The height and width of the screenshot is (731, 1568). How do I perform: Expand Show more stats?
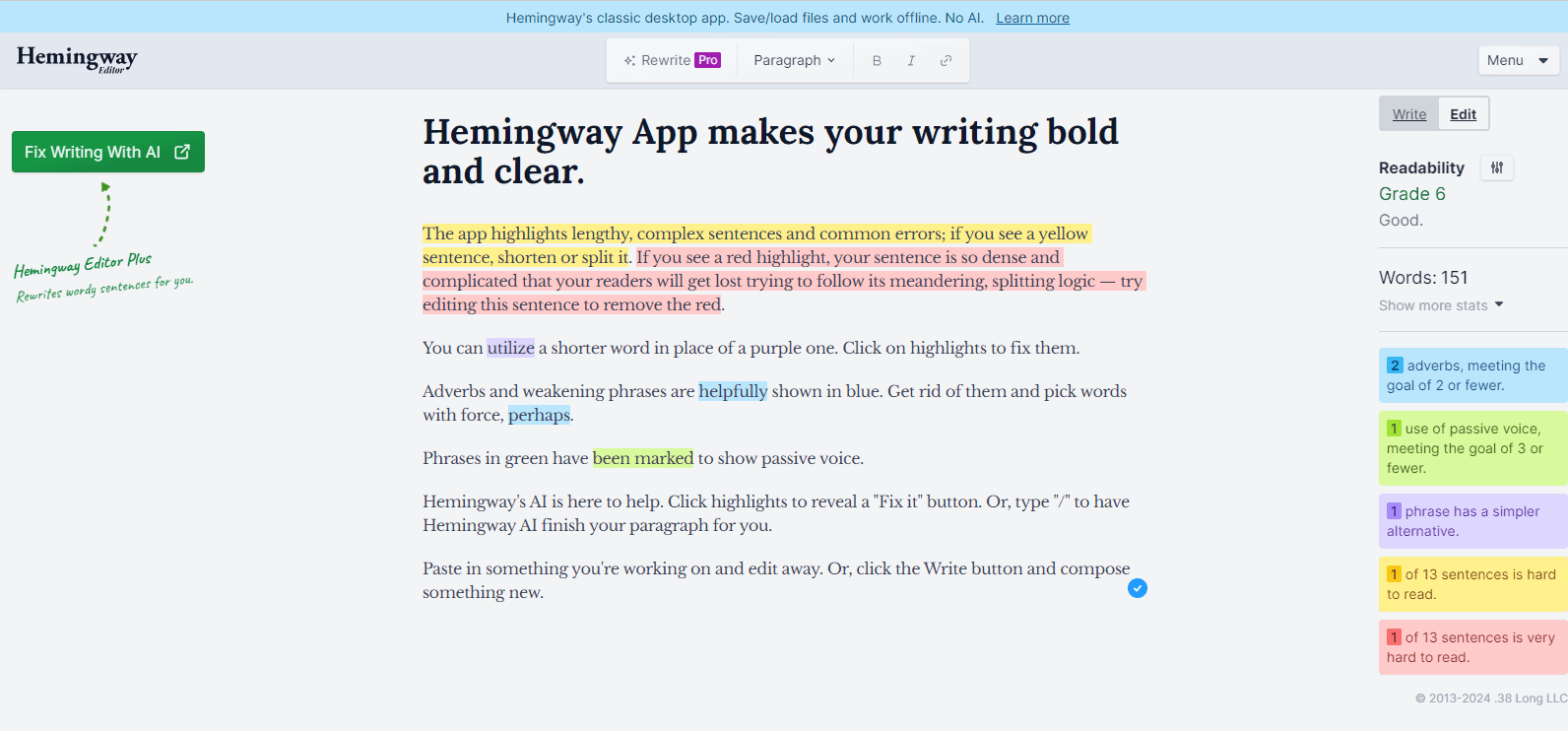[1441, 305]
